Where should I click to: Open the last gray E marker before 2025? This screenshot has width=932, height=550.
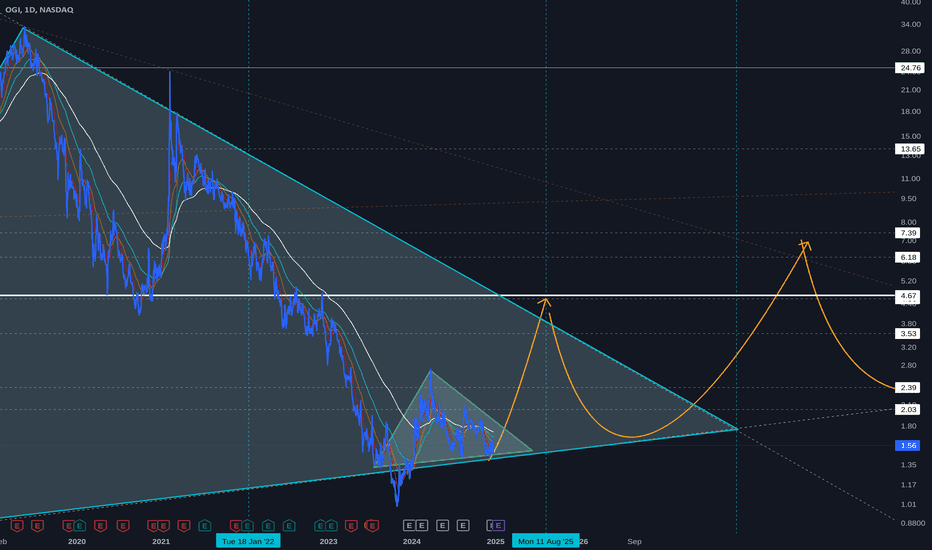[x=463, y=525]
